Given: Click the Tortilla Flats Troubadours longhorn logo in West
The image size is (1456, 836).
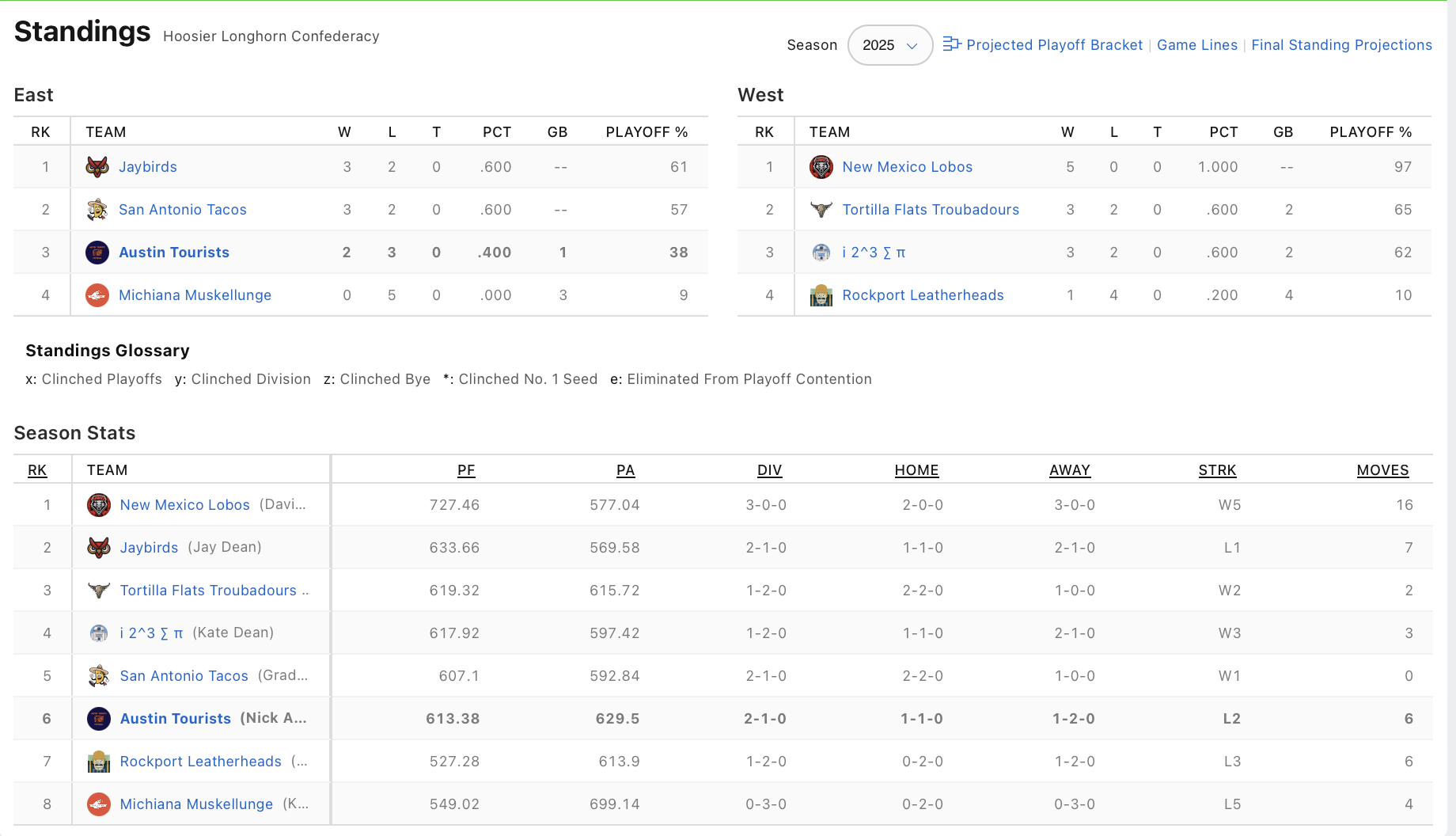Looking at the screenshot, I should 821,210.
